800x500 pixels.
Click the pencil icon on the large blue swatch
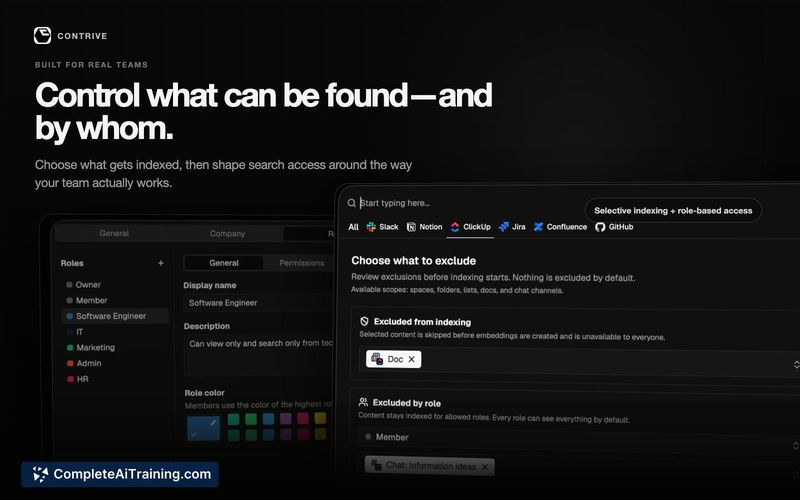pos(213,423)
